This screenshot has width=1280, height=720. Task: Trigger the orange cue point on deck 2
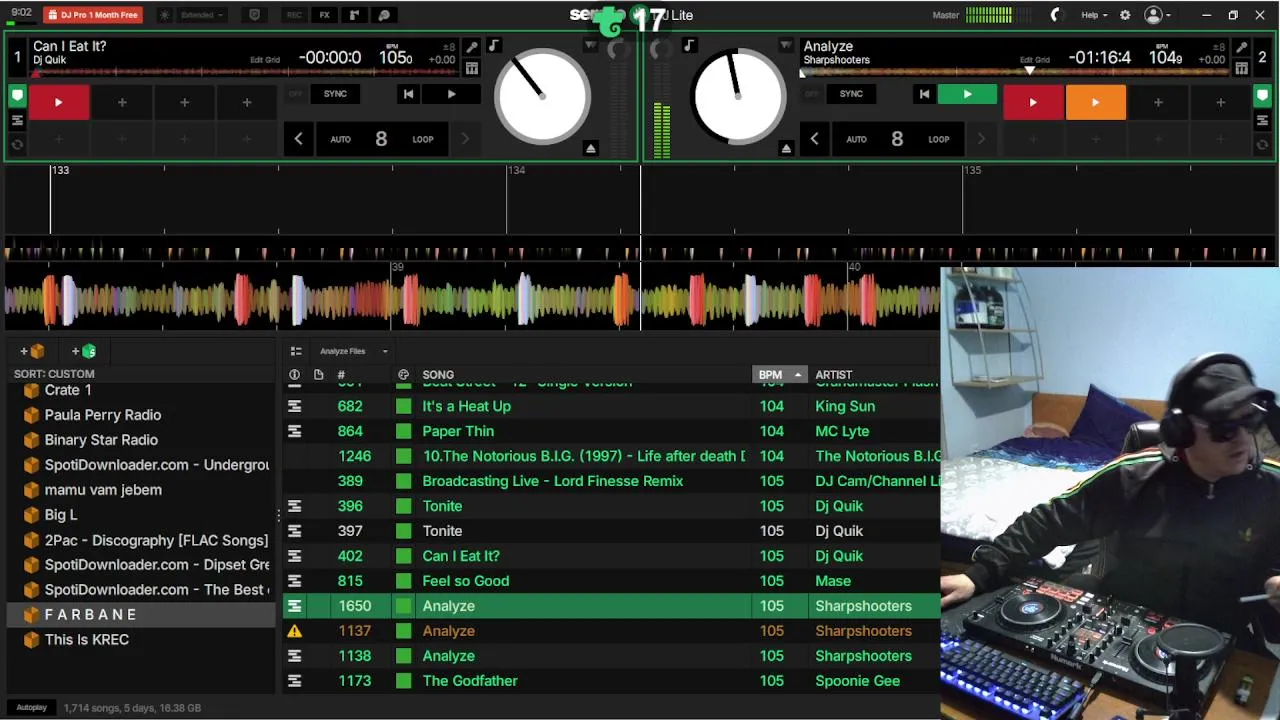point(1095,102)
